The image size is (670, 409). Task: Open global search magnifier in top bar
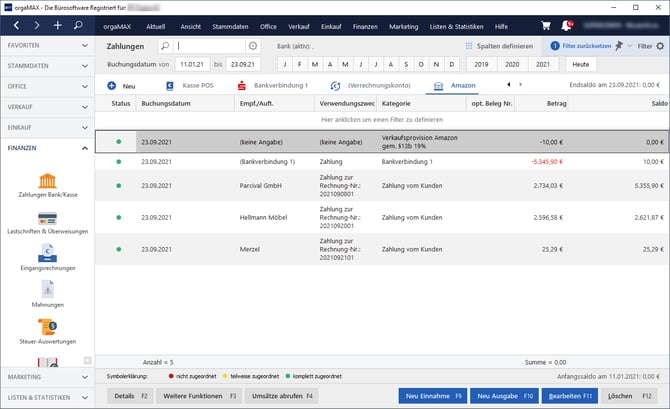point(78,26)
